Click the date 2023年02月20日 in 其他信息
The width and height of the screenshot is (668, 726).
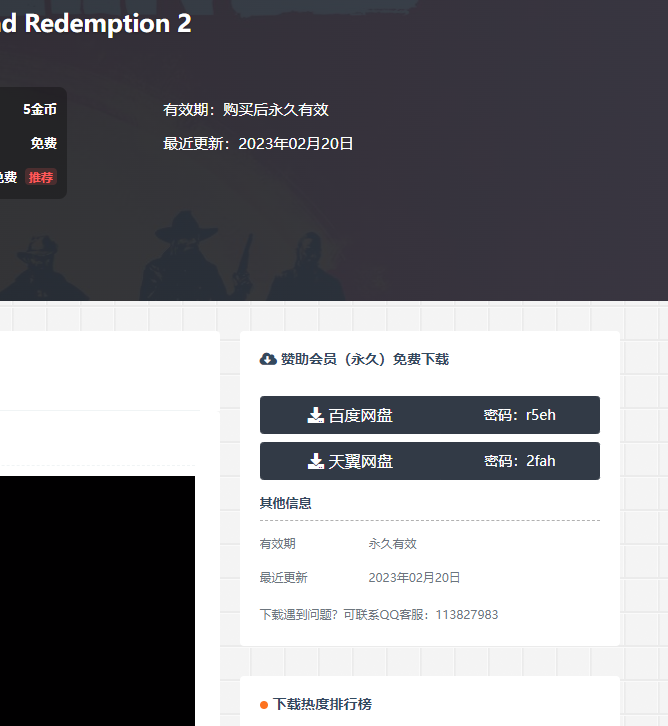(x=414, y=577)
